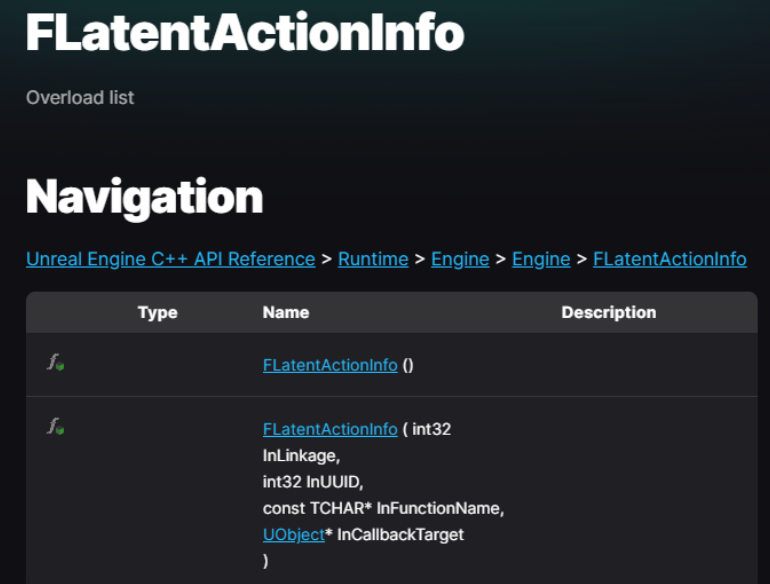Open the FLatentActionInfo () default constructor link
770x584 pixels.
330,365
